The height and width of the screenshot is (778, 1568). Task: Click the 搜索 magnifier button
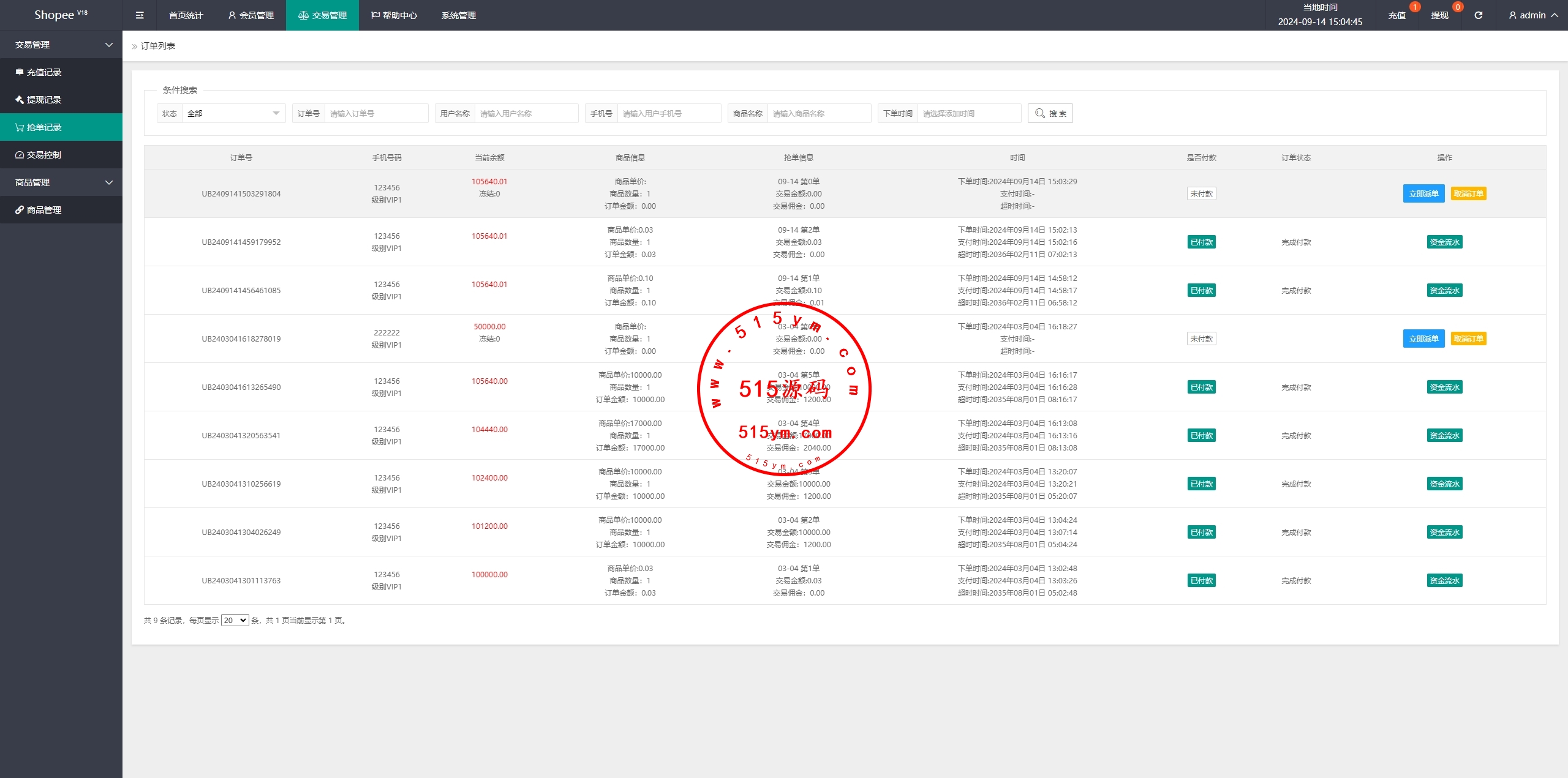1050,113
